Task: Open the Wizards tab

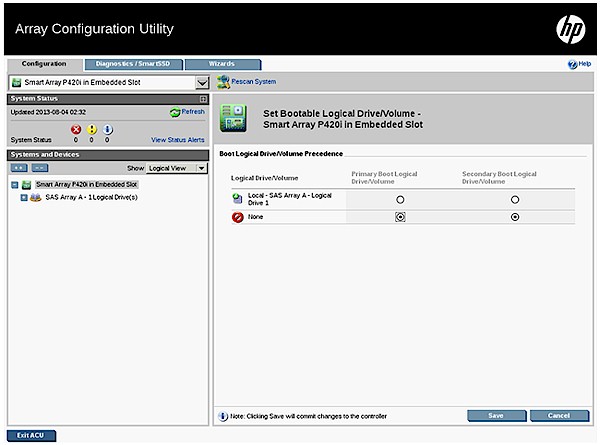Action: click(222, 64)
